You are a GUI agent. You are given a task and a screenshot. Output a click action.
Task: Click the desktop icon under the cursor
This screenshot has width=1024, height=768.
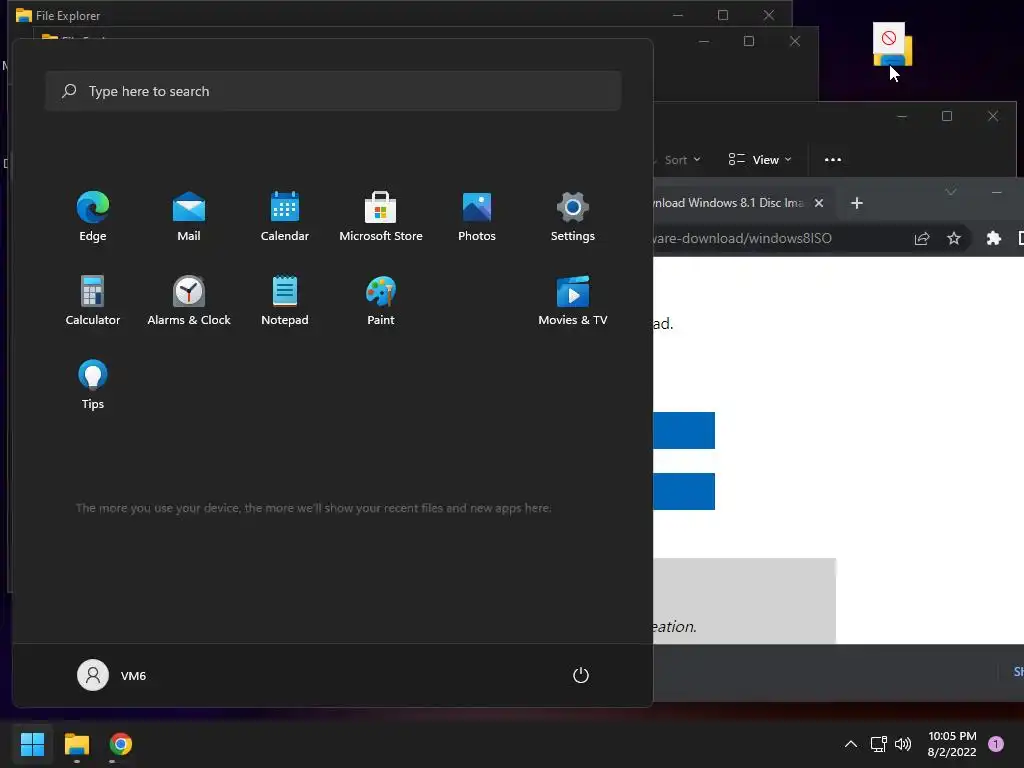point(892,44)
